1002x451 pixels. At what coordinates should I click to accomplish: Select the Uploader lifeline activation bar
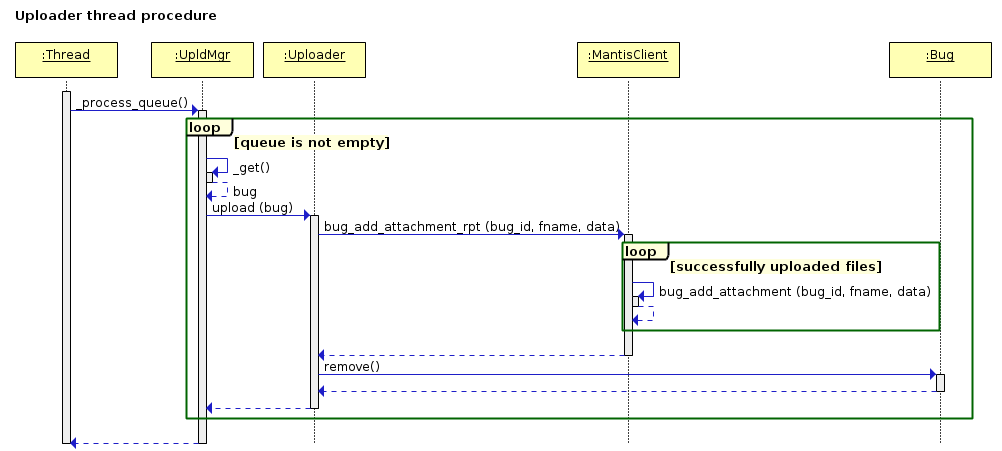[x=314, y=310]
